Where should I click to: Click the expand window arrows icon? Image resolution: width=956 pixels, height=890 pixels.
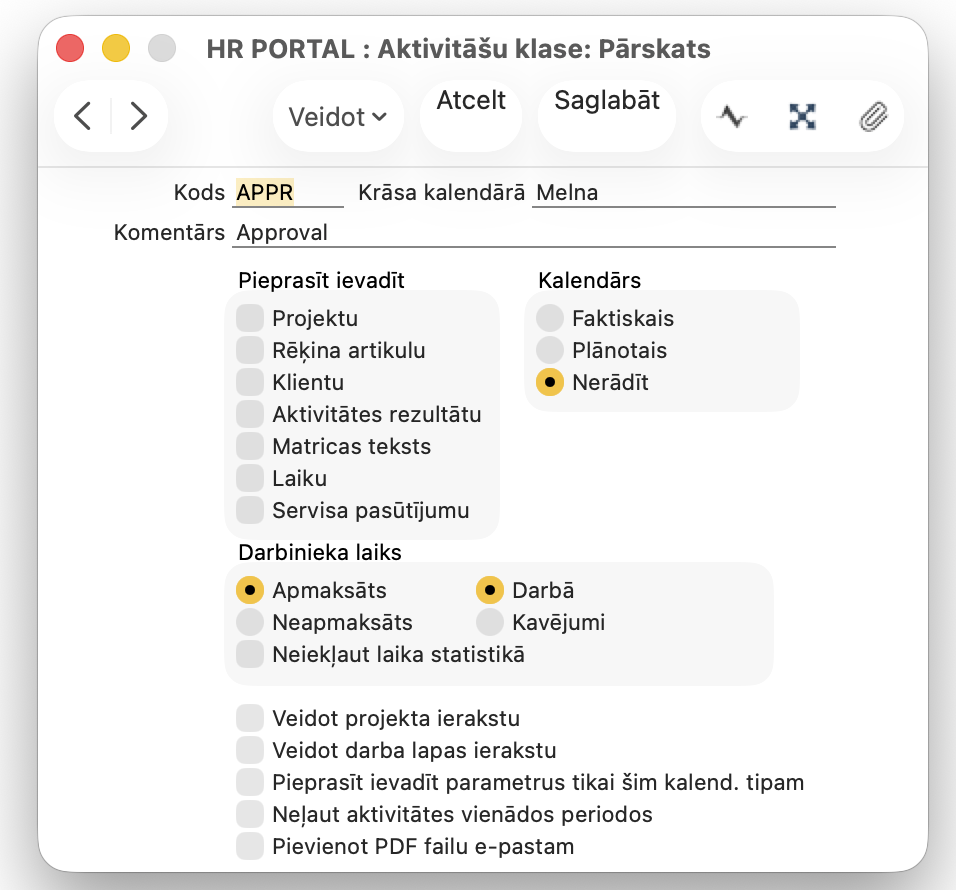coord(802,117)
